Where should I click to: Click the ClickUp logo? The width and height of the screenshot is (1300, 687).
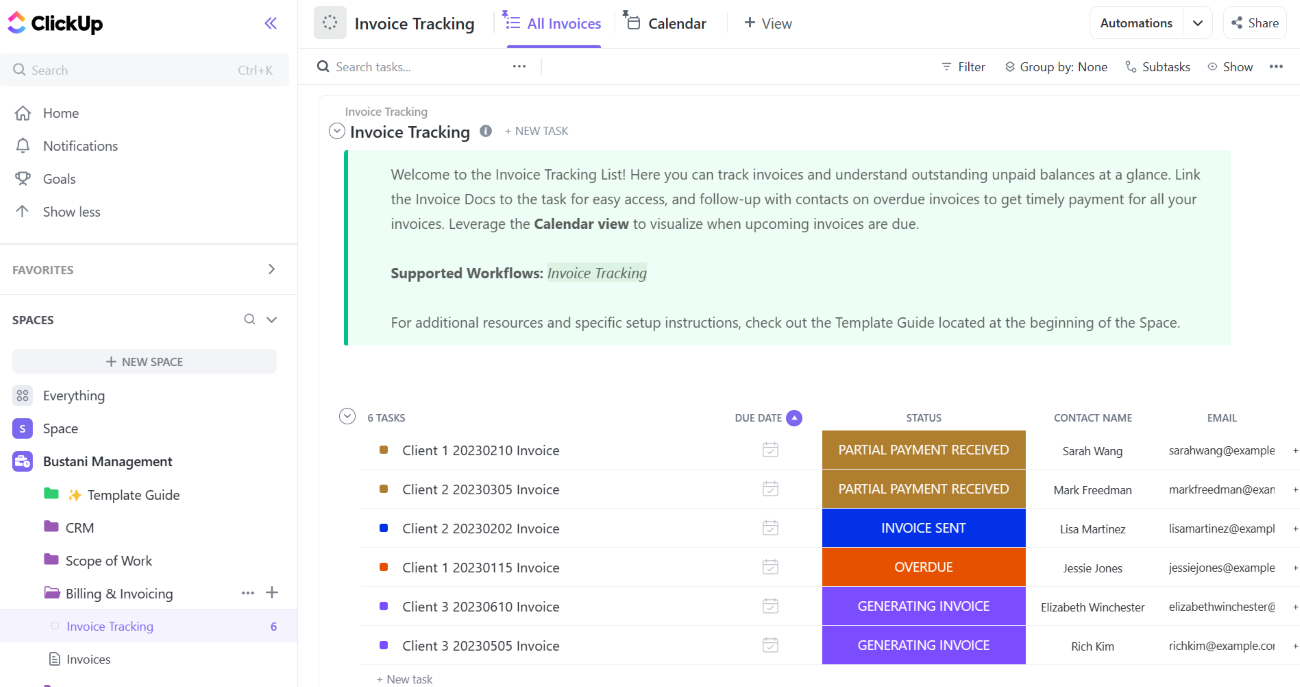pyautogui.click(x=55, y=22)
